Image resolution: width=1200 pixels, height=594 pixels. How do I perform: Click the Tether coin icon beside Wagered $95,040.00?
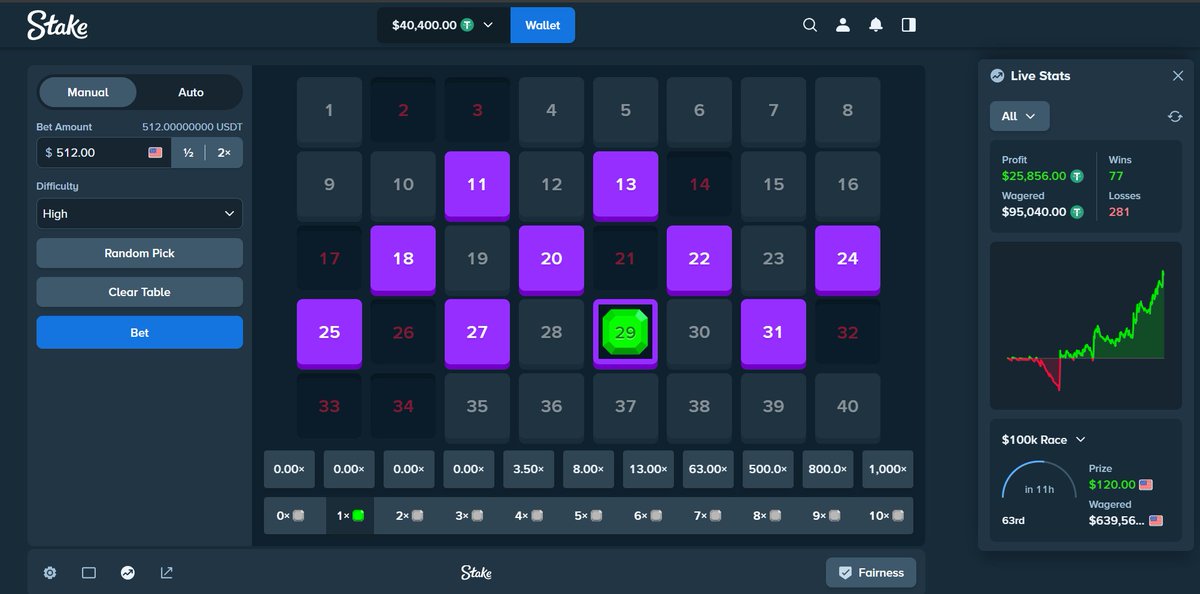tap(1077, 212)
